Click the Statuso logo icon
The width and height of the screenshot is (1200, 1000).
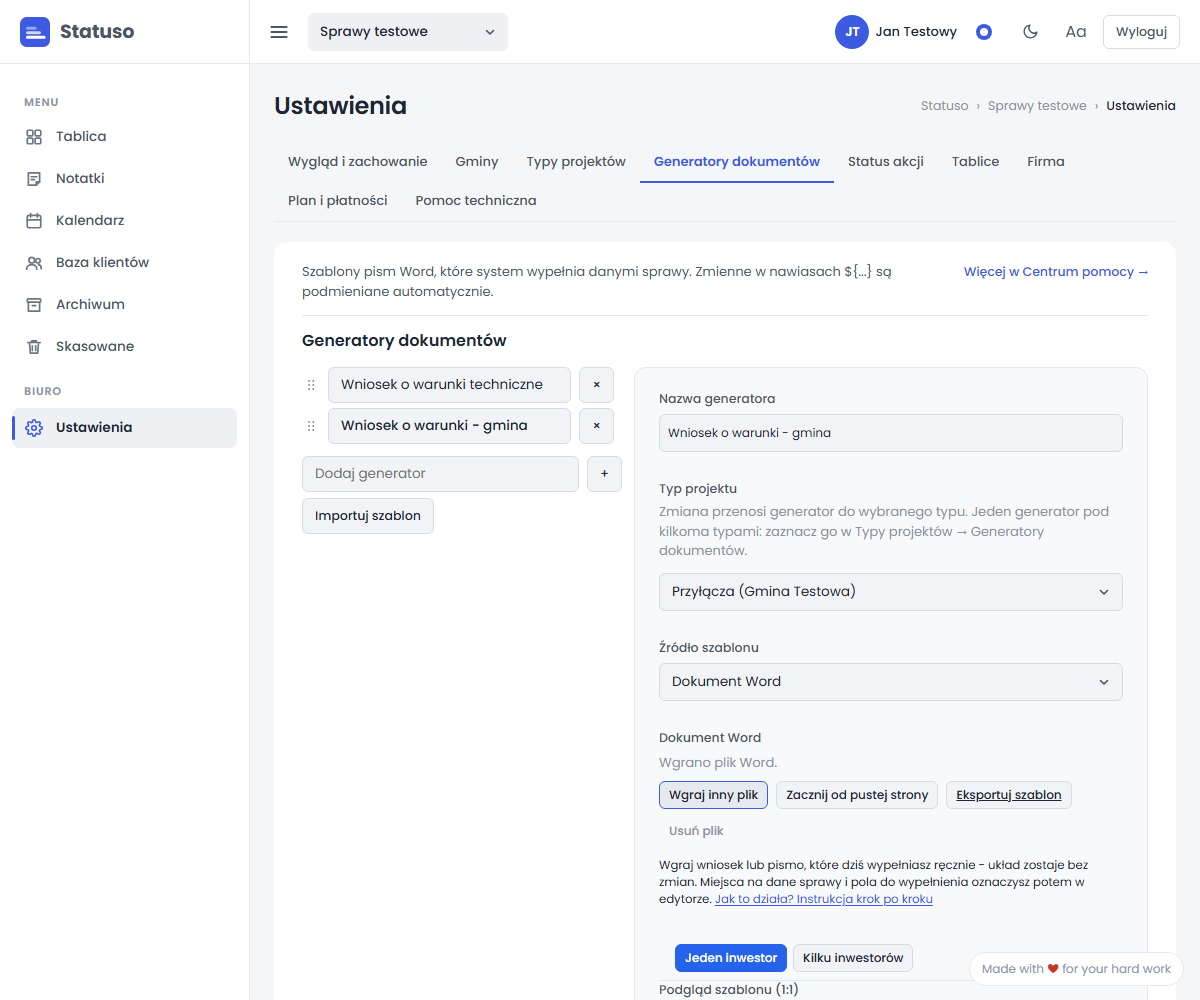(x=35, y=32)
